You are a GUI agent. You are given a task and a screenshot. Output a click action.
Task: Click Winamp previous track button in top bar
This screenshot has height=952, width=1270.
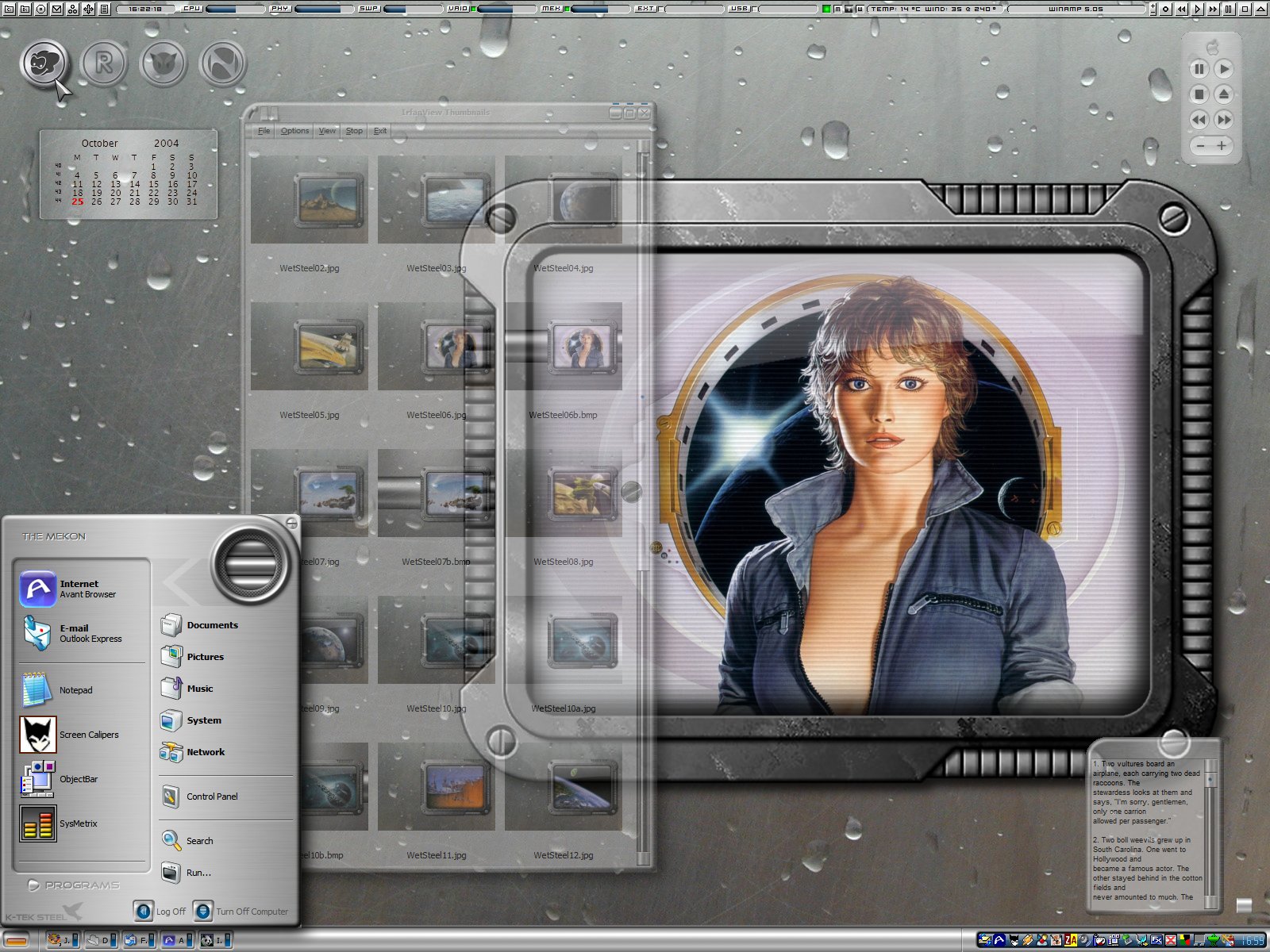(x=1182, y=9)
